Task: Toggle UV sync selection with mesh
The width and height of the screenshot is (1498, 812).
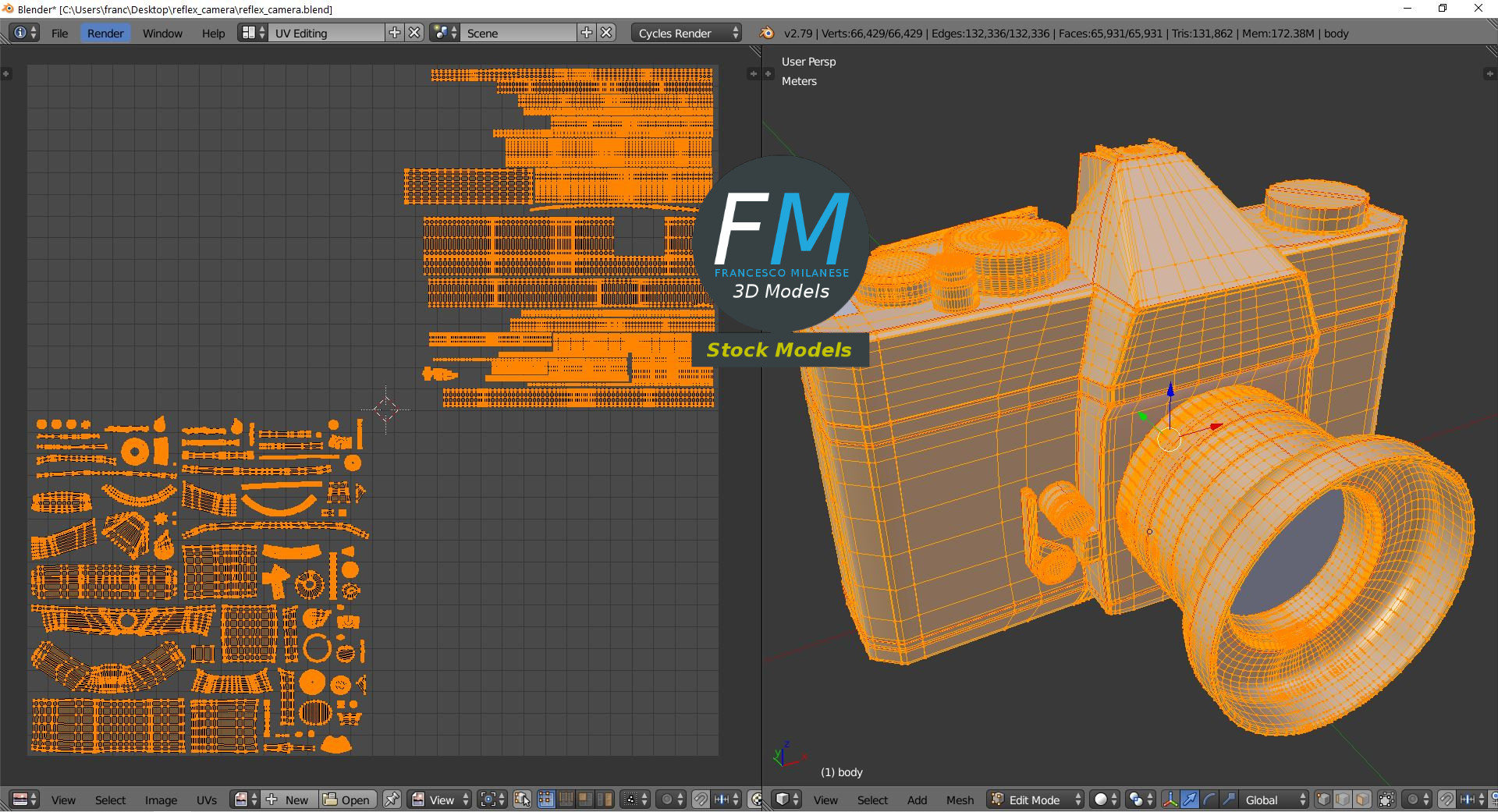Action: (x=522, y=800)
